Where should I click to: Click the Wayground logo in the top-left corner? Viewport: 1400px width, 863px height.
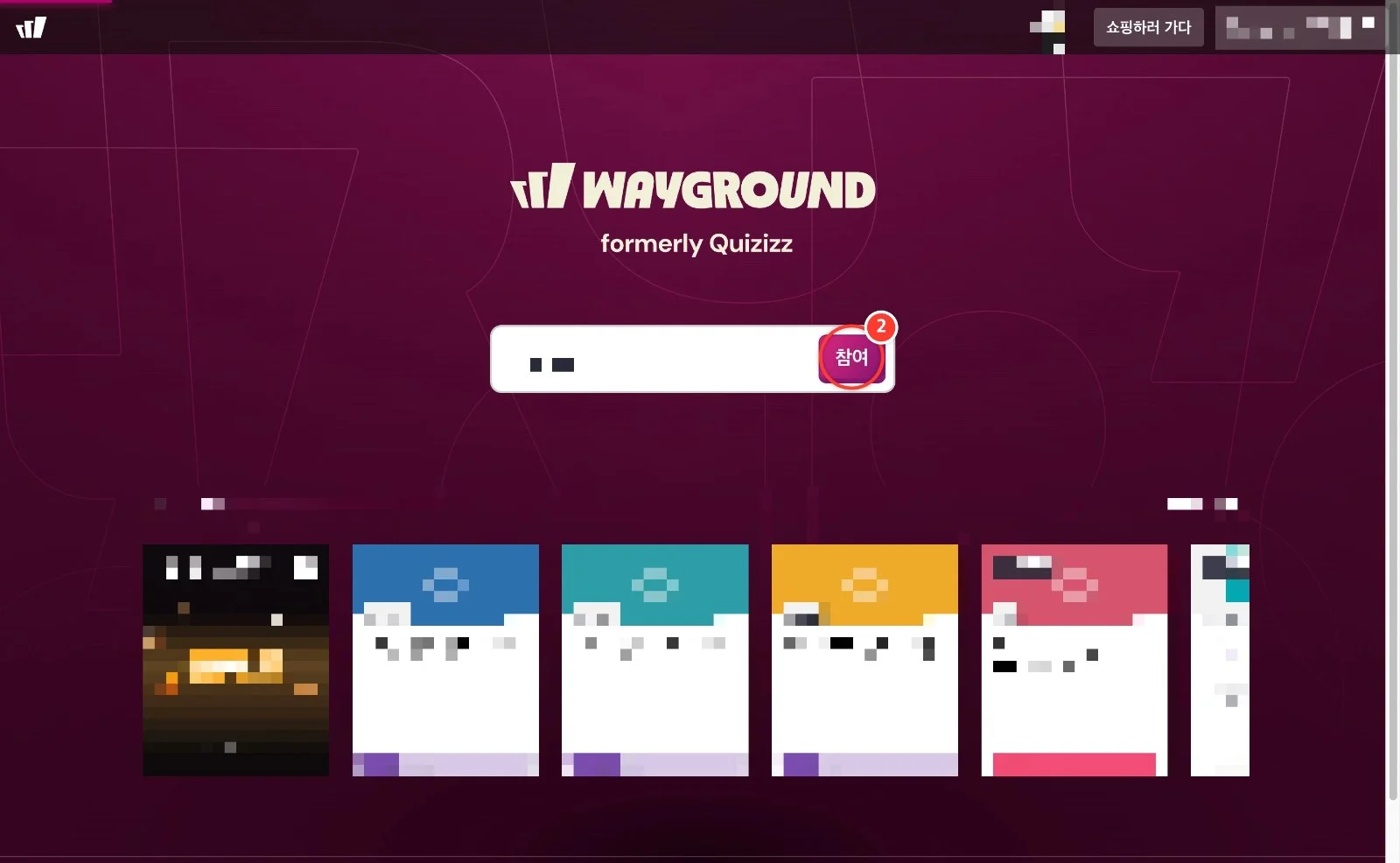click(31, 27)
